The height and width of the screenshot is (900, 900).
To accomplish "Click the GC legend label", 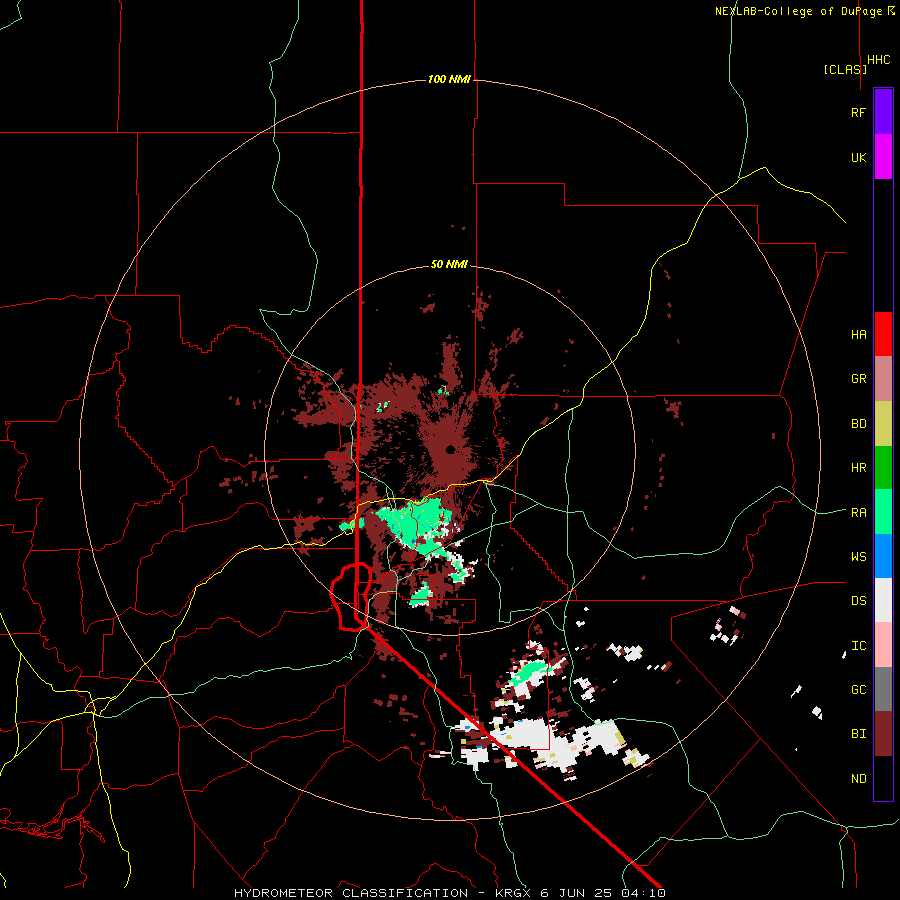I will 858,689.
